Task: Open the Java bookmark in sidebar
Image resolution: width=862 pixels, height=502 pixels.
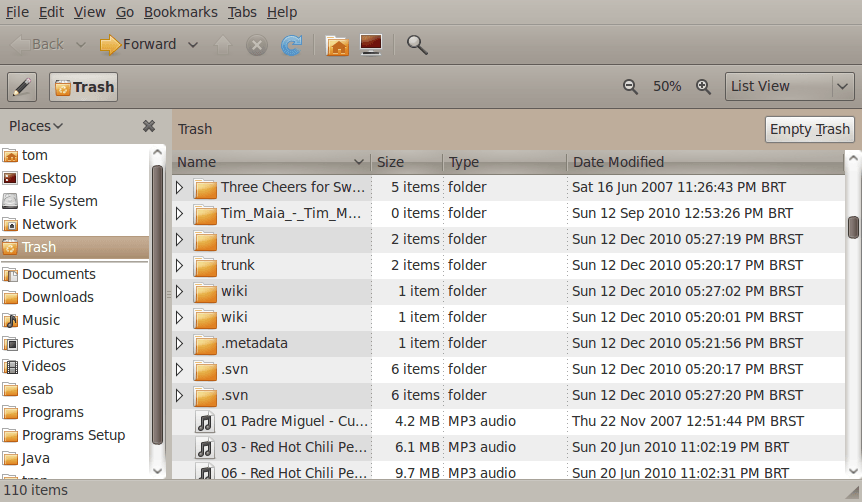Action: click(74, 459)
